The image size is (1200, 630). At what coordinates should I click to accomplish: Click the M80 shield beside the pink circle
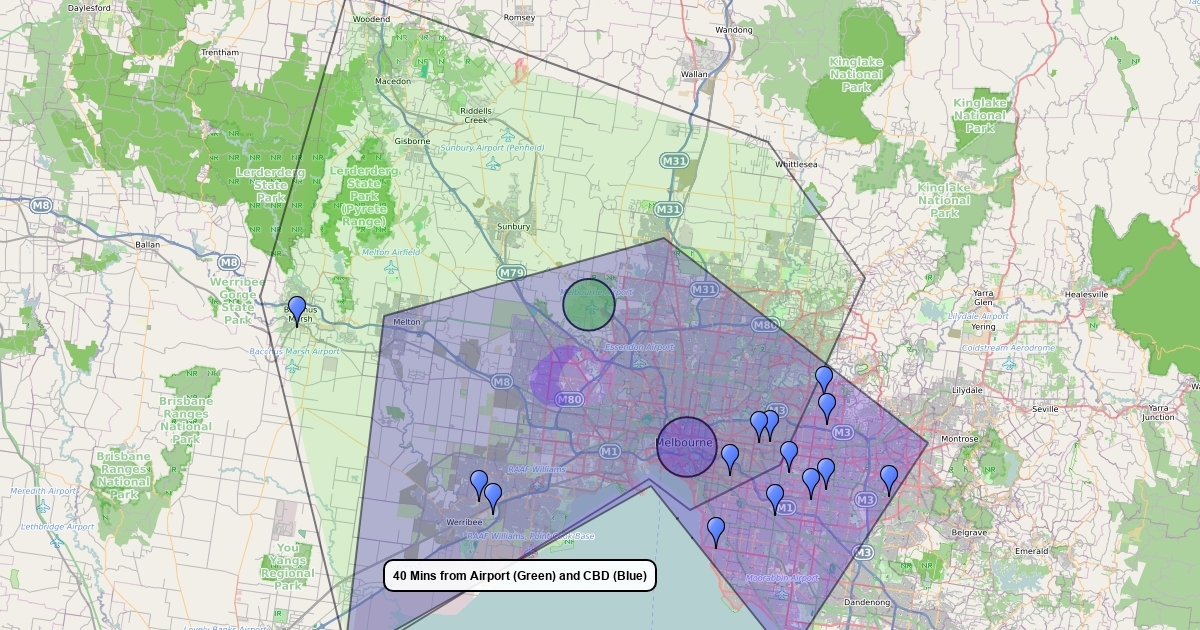pyautogui.click(x=570, y=400)
